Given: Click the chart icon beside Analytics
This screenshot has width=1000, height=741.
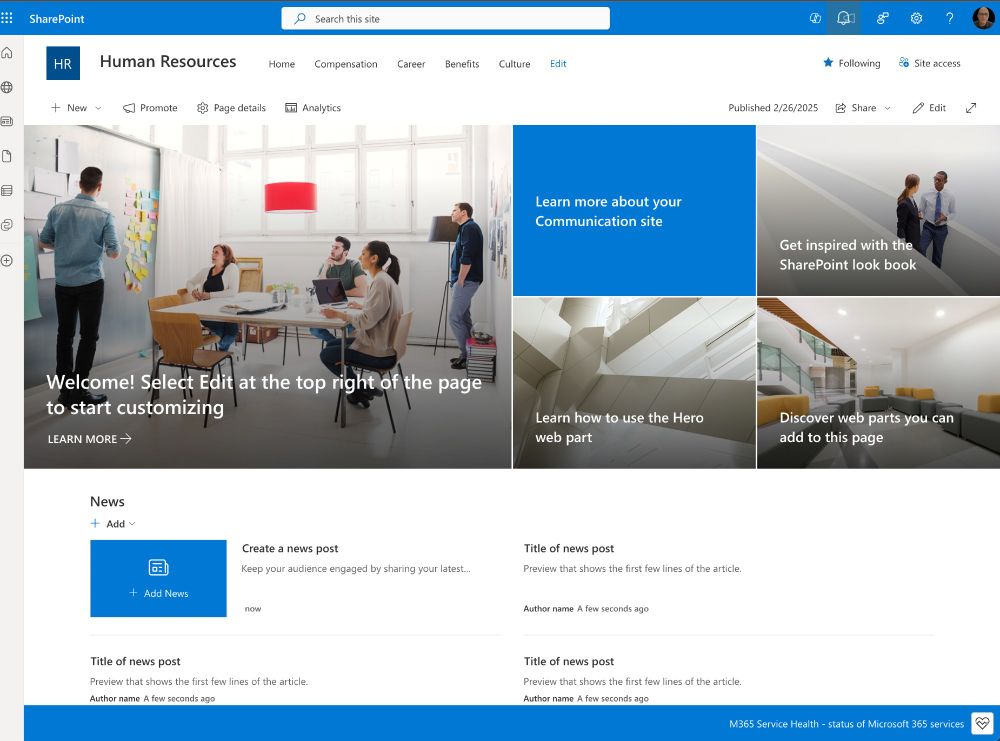Looking at the screenshot, I should pos(291,108).
